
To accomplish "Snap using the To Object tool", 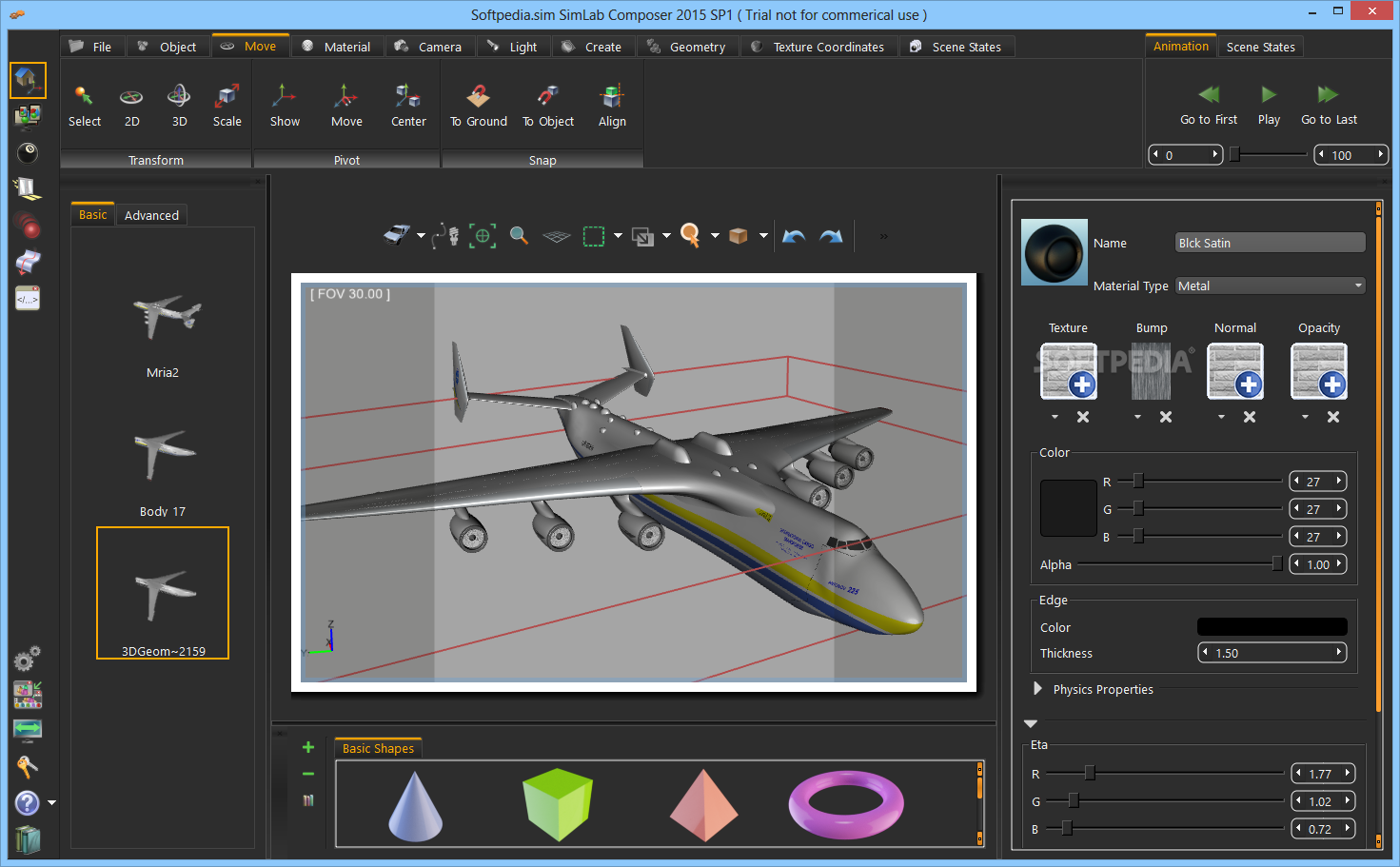I will click(x=548, y=106).
